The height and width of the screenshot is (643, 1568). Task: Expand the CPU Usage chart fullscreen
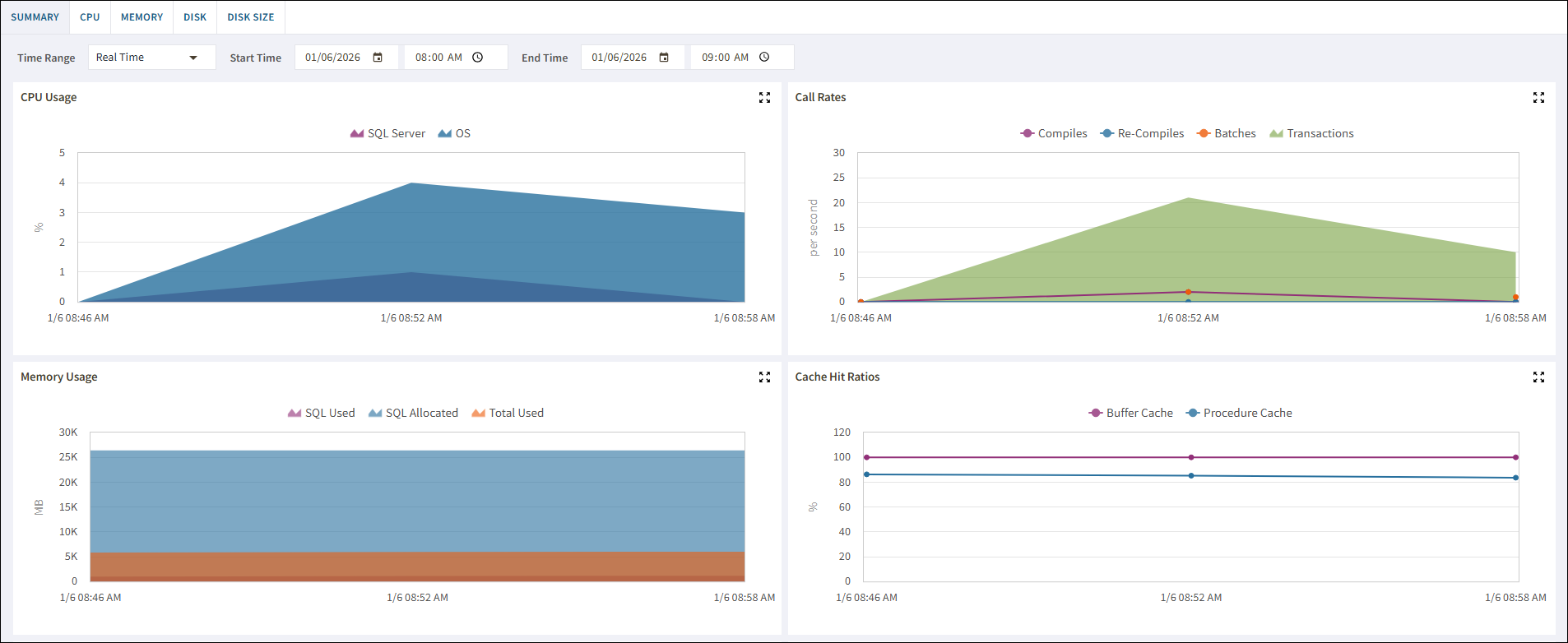764,98
